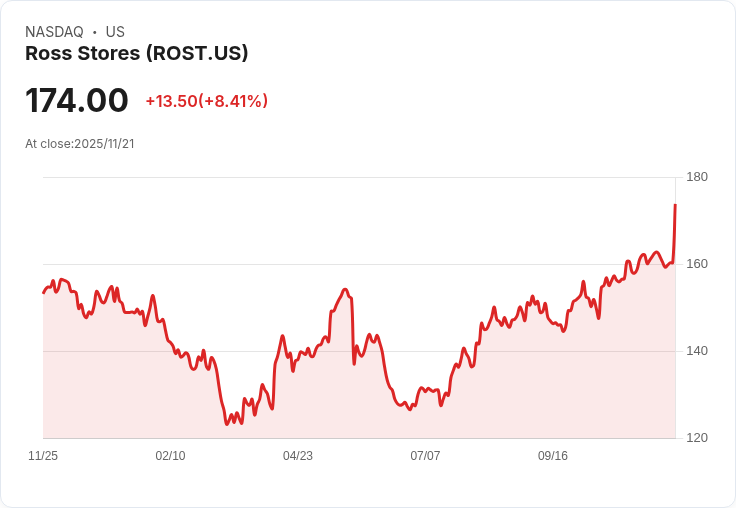Click the 11/25 x-axis date label
The width and height of the screenshot is (736, 508).
(43, 456)
